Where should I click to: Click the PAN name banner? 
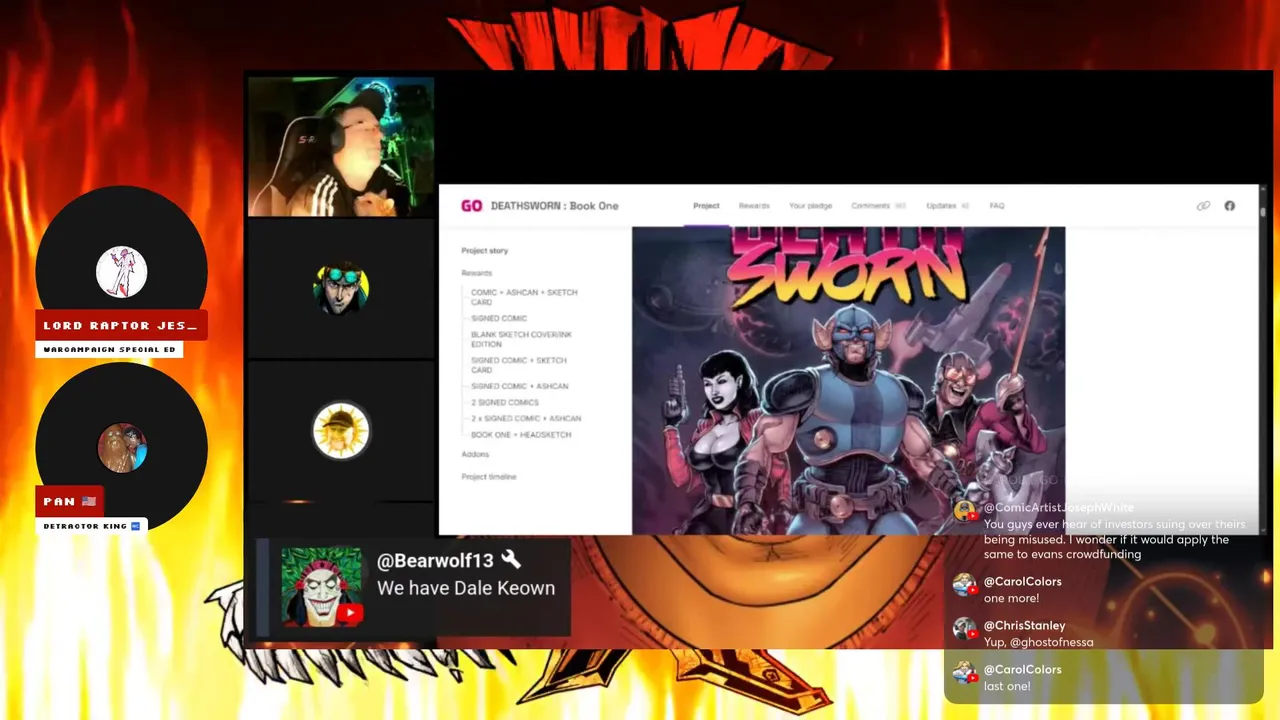click(x=70, y=501)
